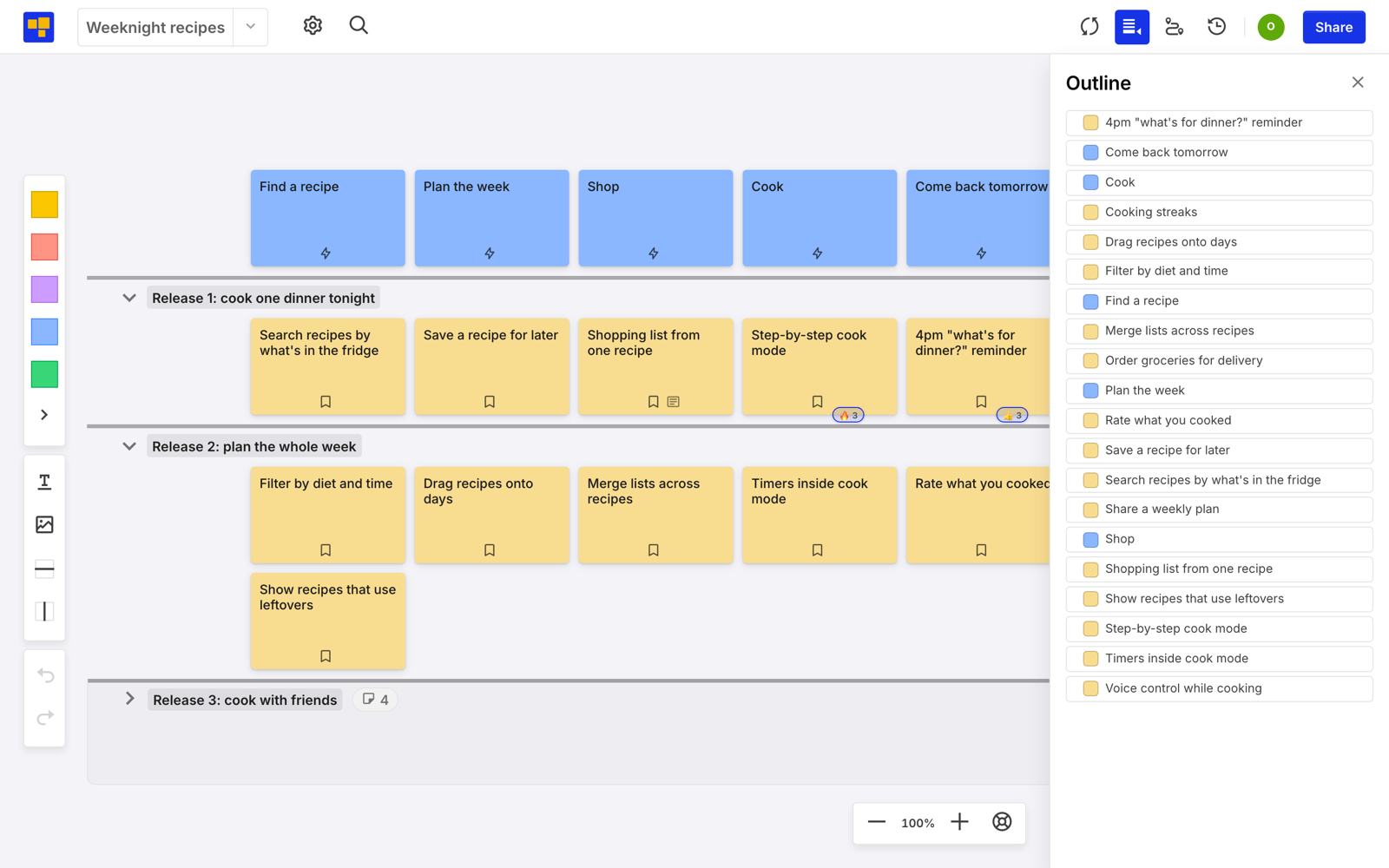Select Order groceries for delivery in Outline
Screen dimensions: 1389x868
click(1219, 360)
